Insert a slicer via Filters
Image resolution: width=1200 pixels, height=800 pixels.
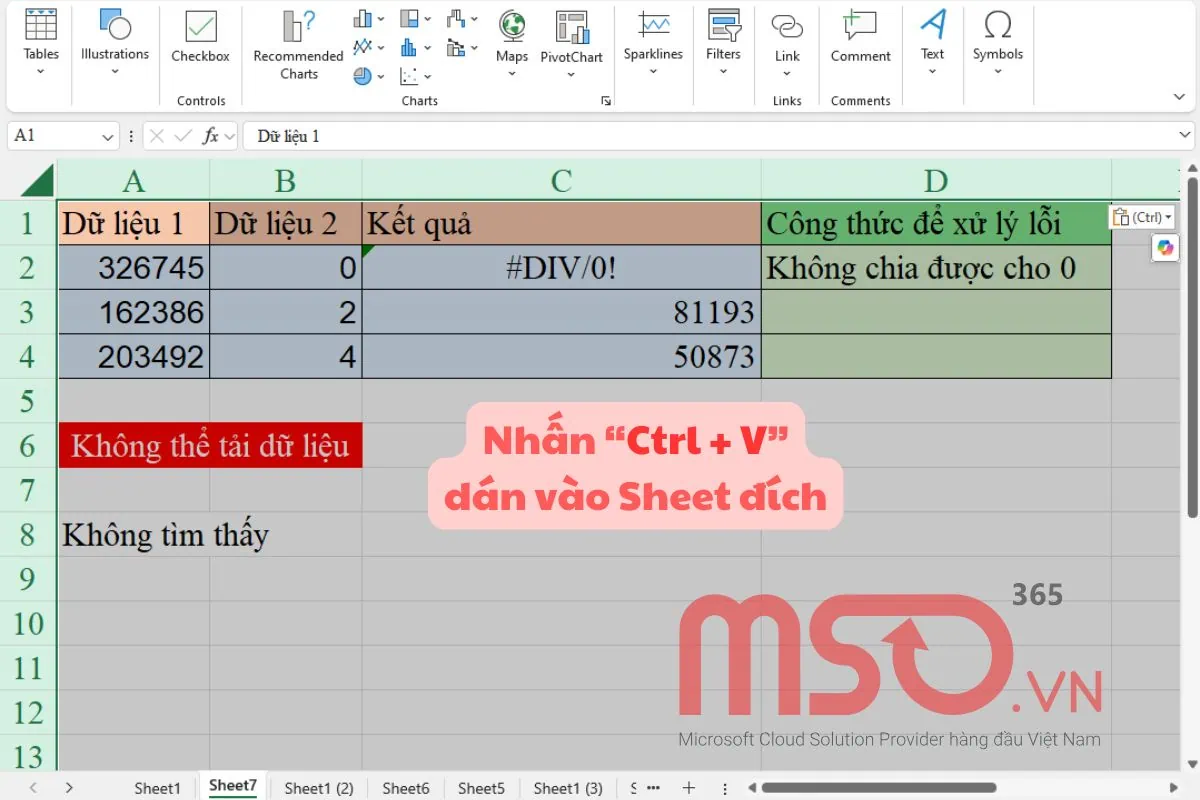pyautogui.click(x=723, y=40)
